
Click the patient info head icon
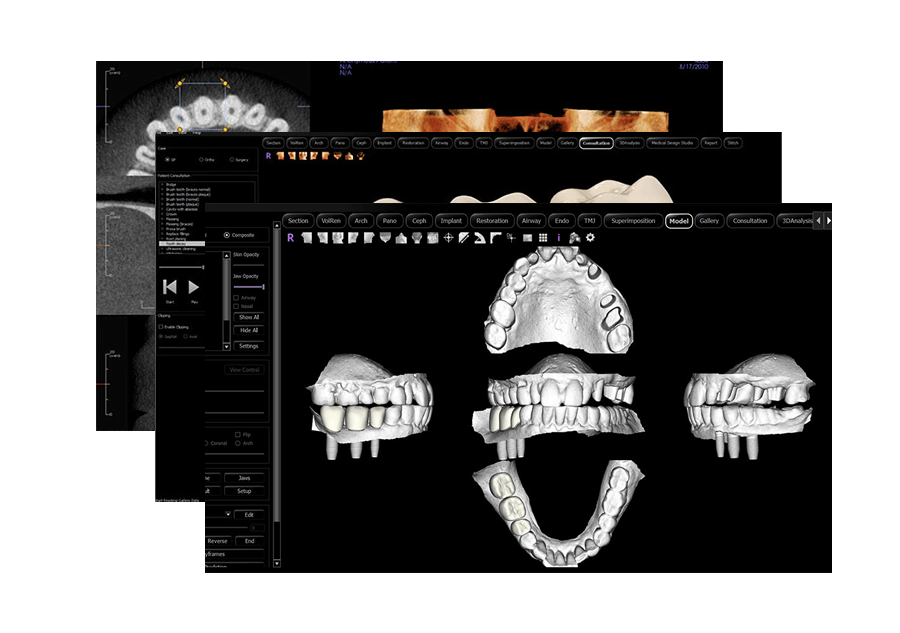click(x=574, y=238)
